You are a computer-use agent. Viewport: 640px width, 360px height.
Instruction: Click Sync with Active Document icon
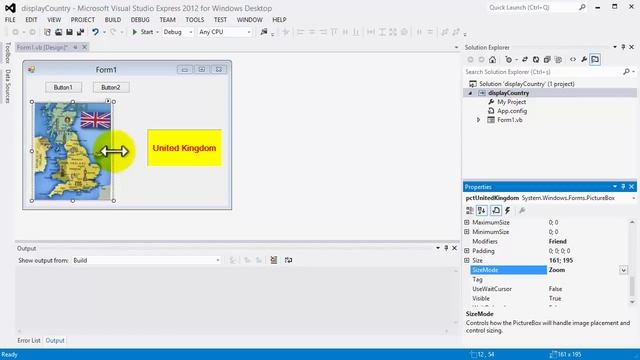point(525,60)
